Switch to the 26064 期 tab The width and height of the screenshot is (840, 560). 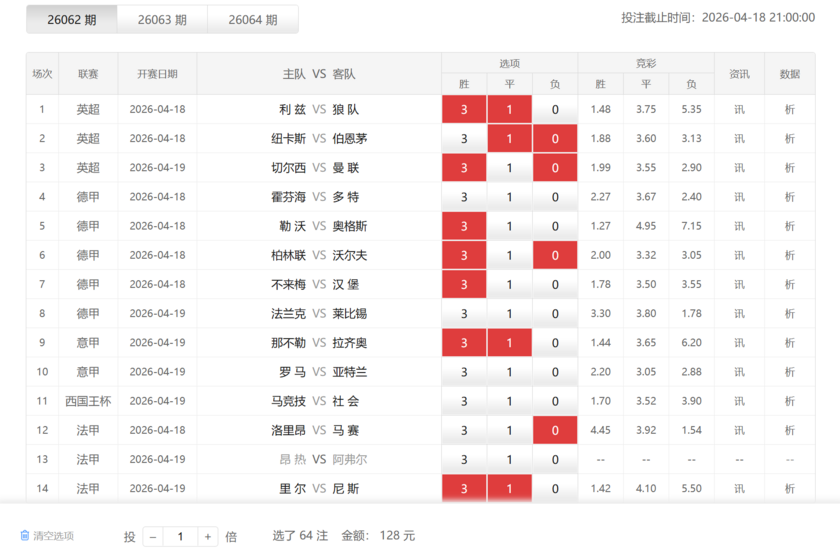tap(253, 19)
